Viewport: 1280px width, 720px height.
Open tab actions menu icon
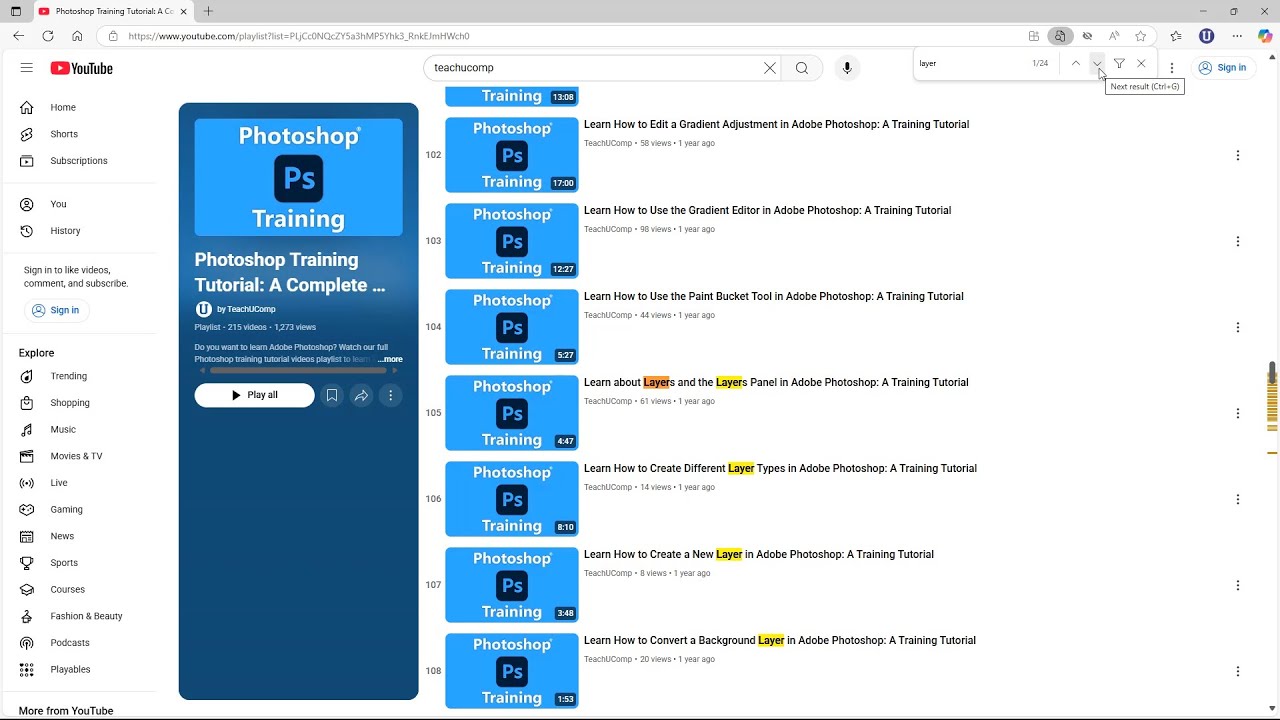15,11
